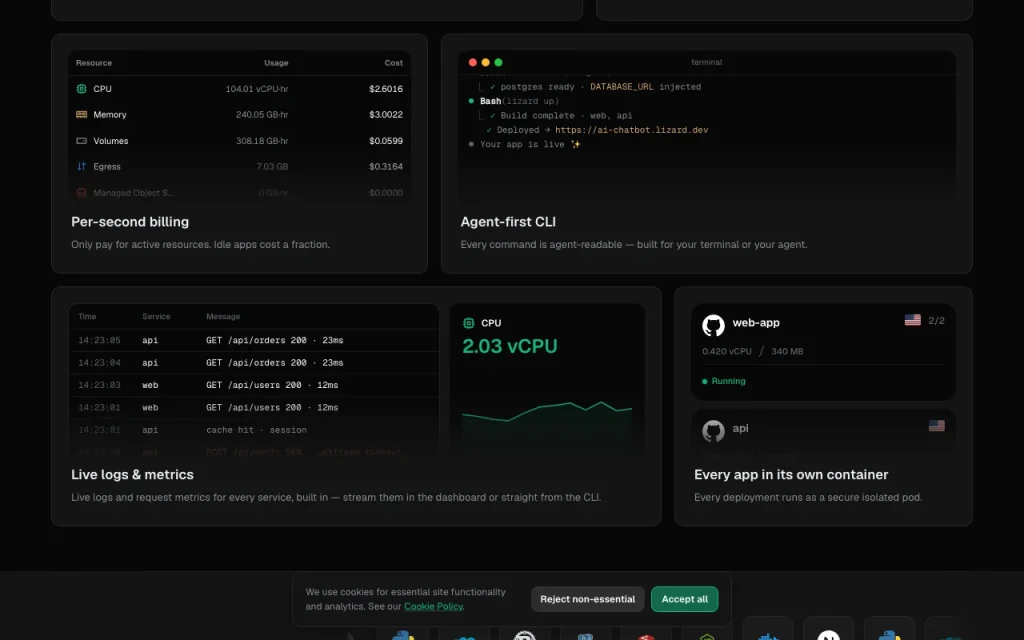Click the Cost column header
This screenshot has height=640, width=1024.
tap(394, 63)
